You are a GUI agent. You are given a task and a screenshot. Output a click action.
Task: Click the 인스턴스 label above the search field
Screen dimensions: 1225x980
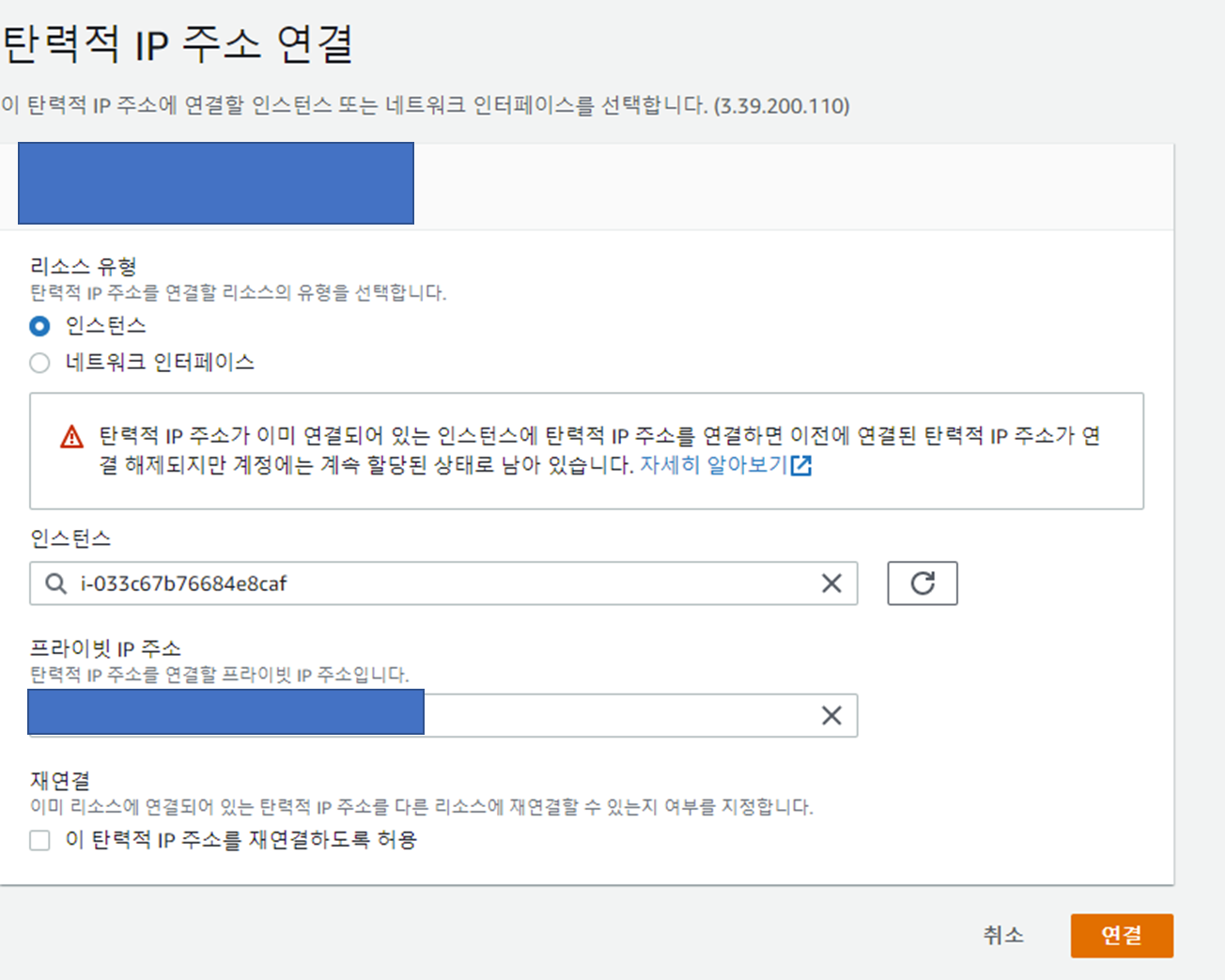[70, 538]
